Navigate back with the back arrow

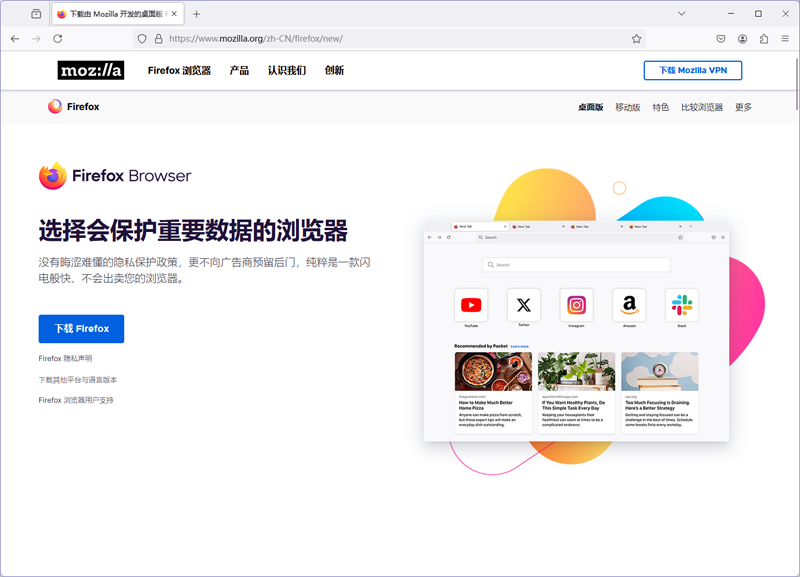point(16,38)
